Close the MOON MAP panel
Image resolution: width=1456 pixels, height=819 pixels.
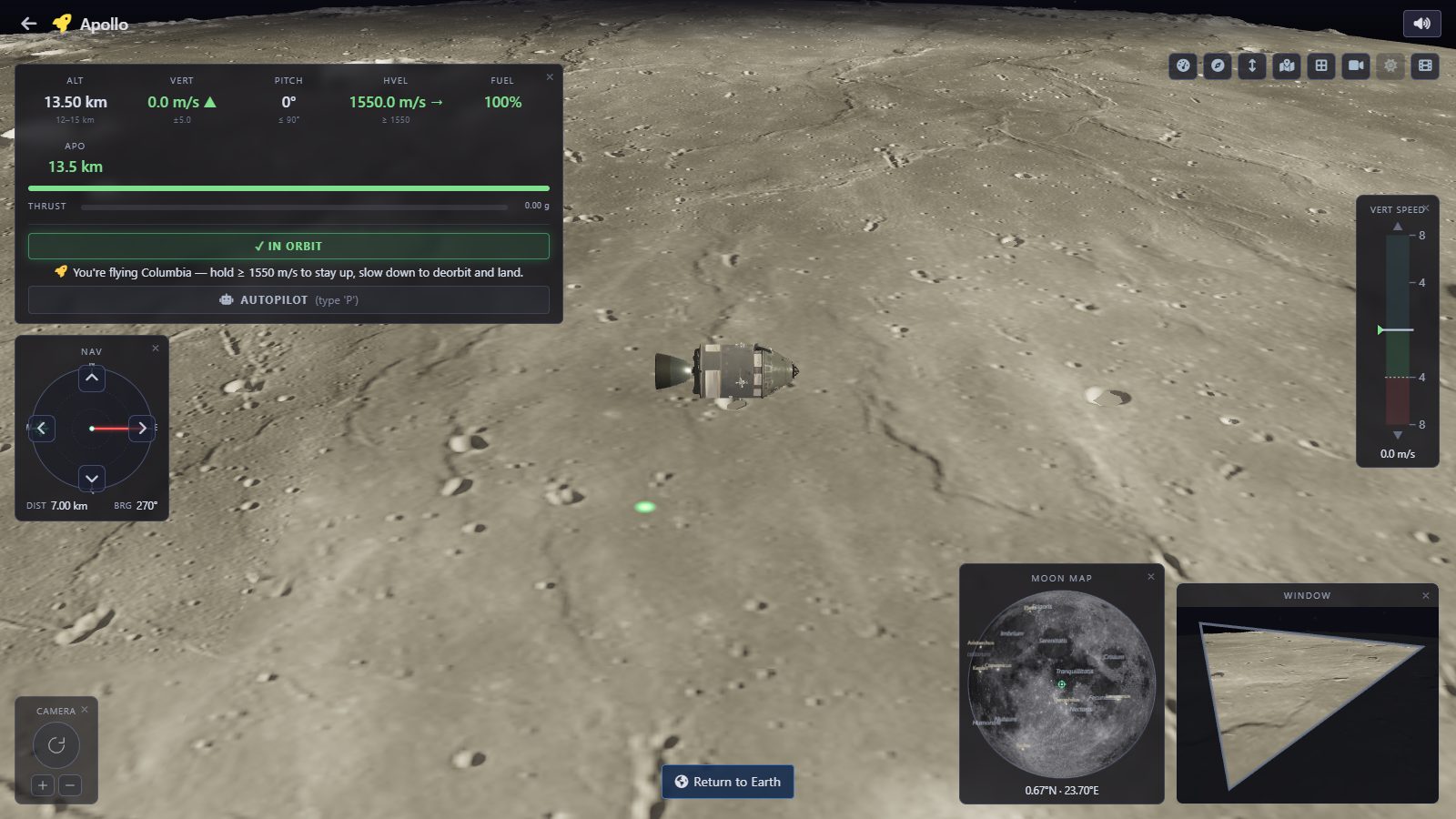coord(1151,577)
